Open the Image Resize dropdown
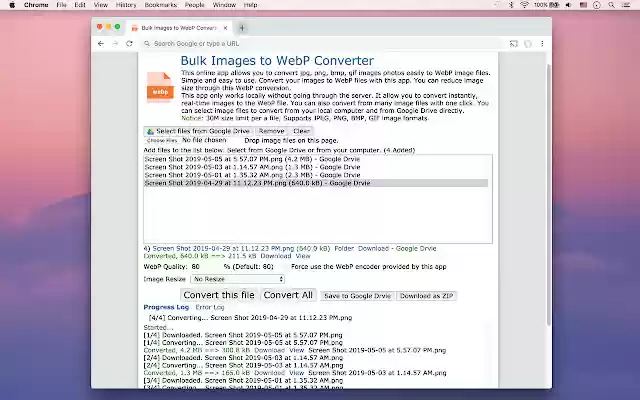 pyautogui.click(x=237, y=279)
